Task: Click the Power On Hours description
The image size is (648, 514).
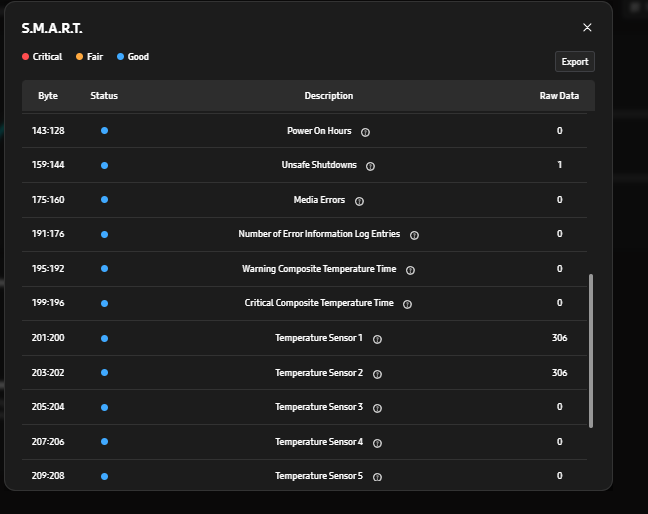Action: click(x=319, y=131)
